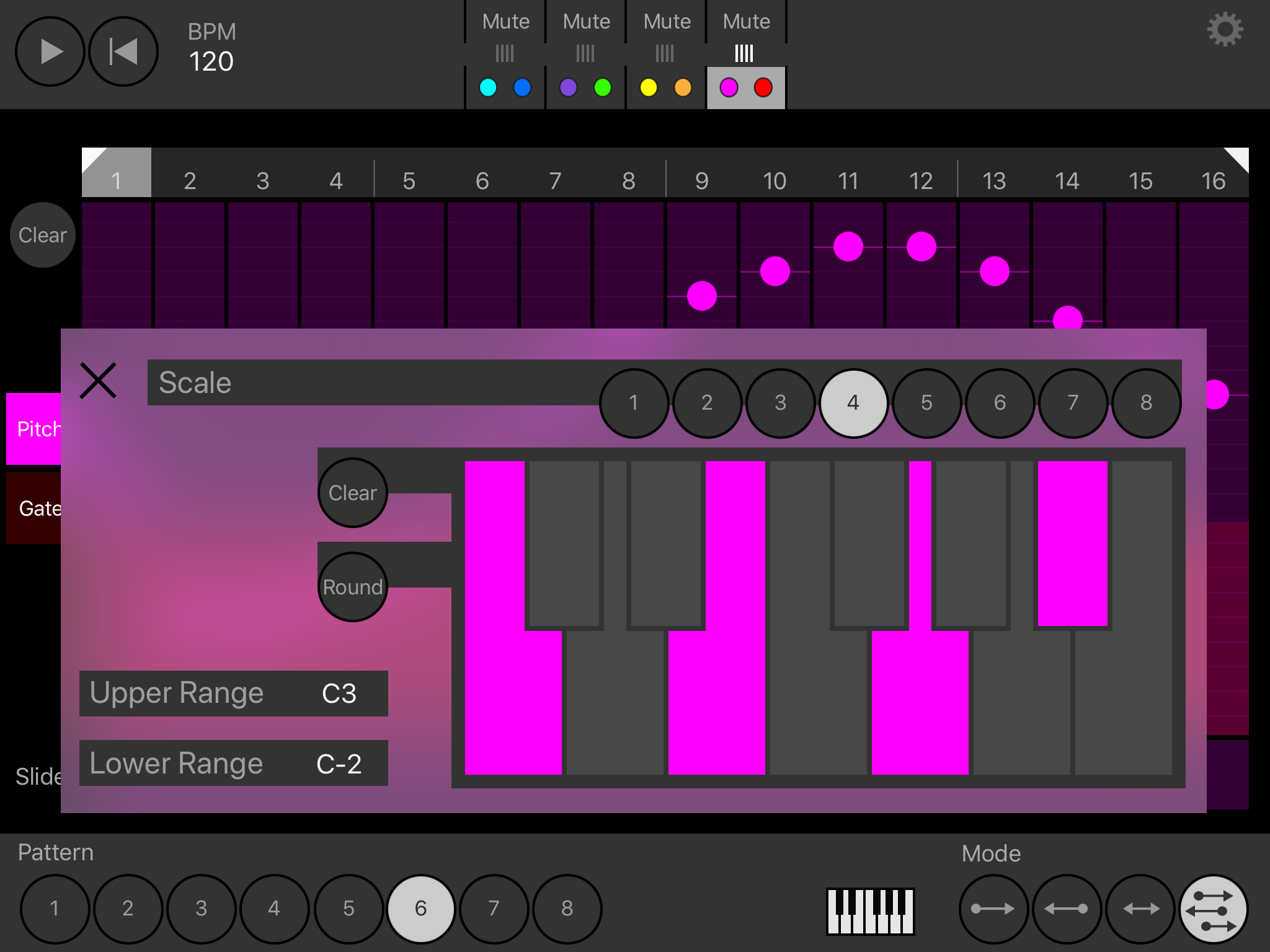The image size is (1270, 952).
Task: Select the forward playback mode arrow
Action: (x=995, y=909)
